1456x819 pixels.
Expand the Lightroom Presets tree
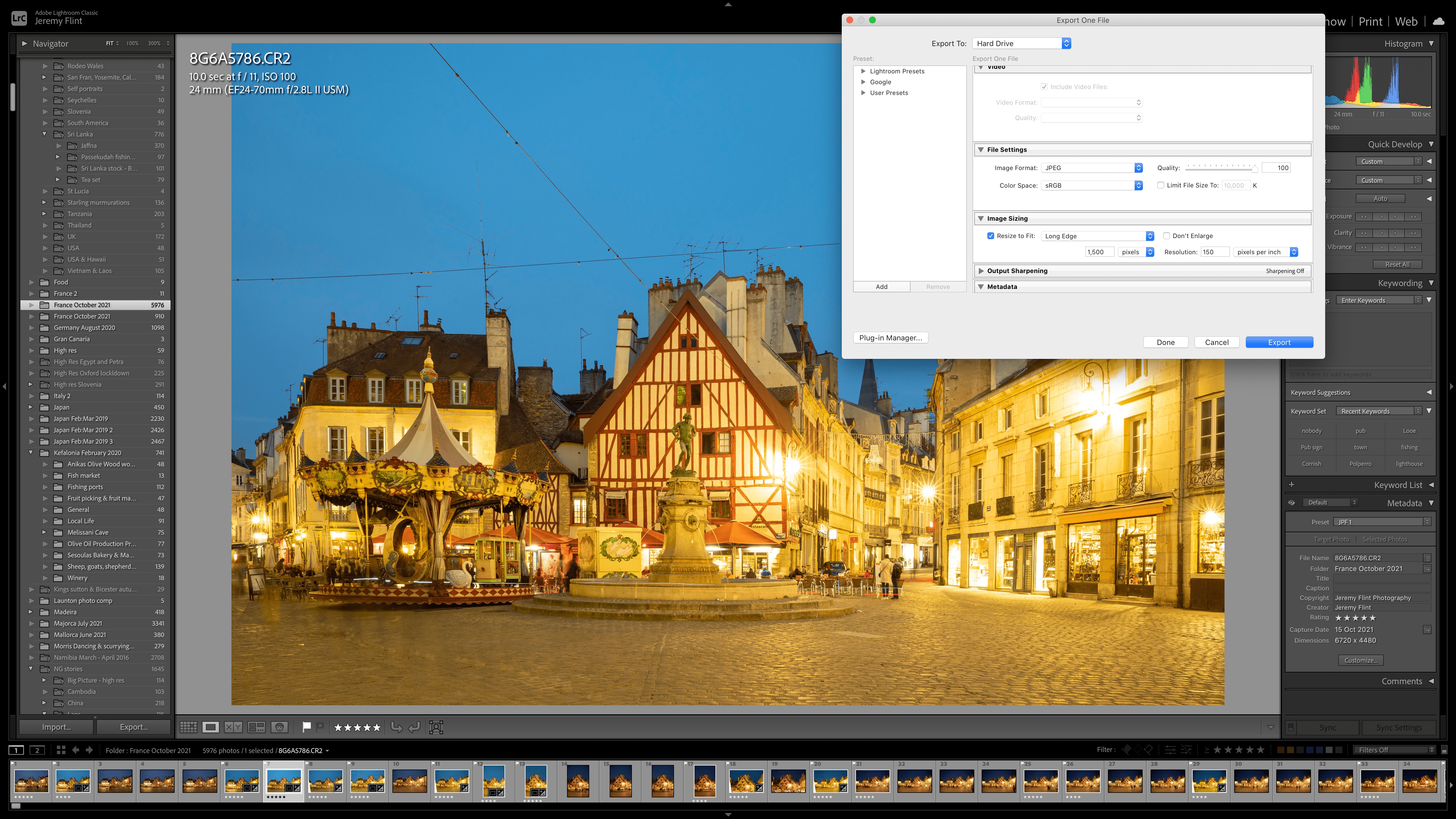point(864,71)
